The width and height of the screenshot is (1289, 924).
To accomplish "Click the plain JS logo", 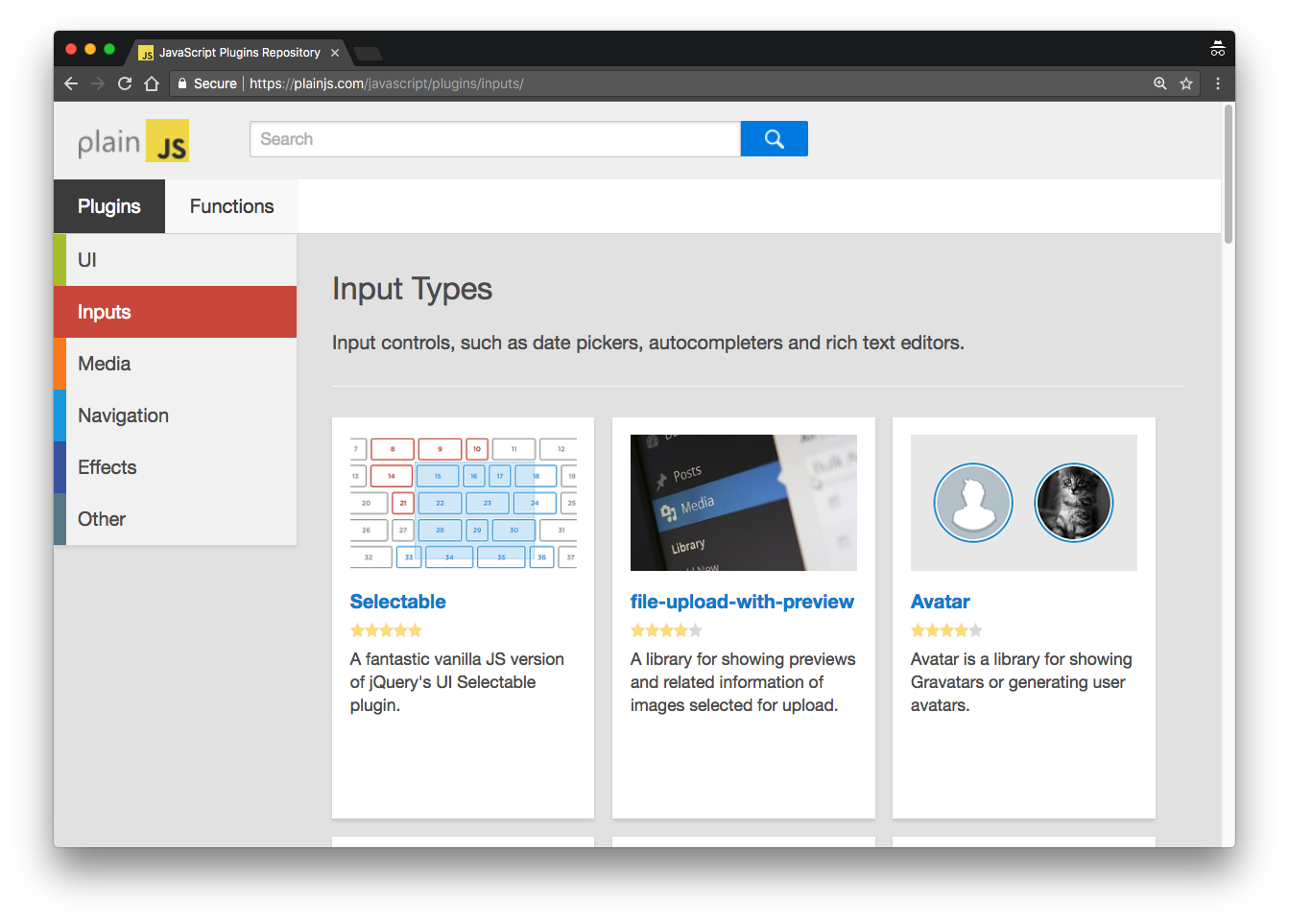I will click(x=133, y=141).
